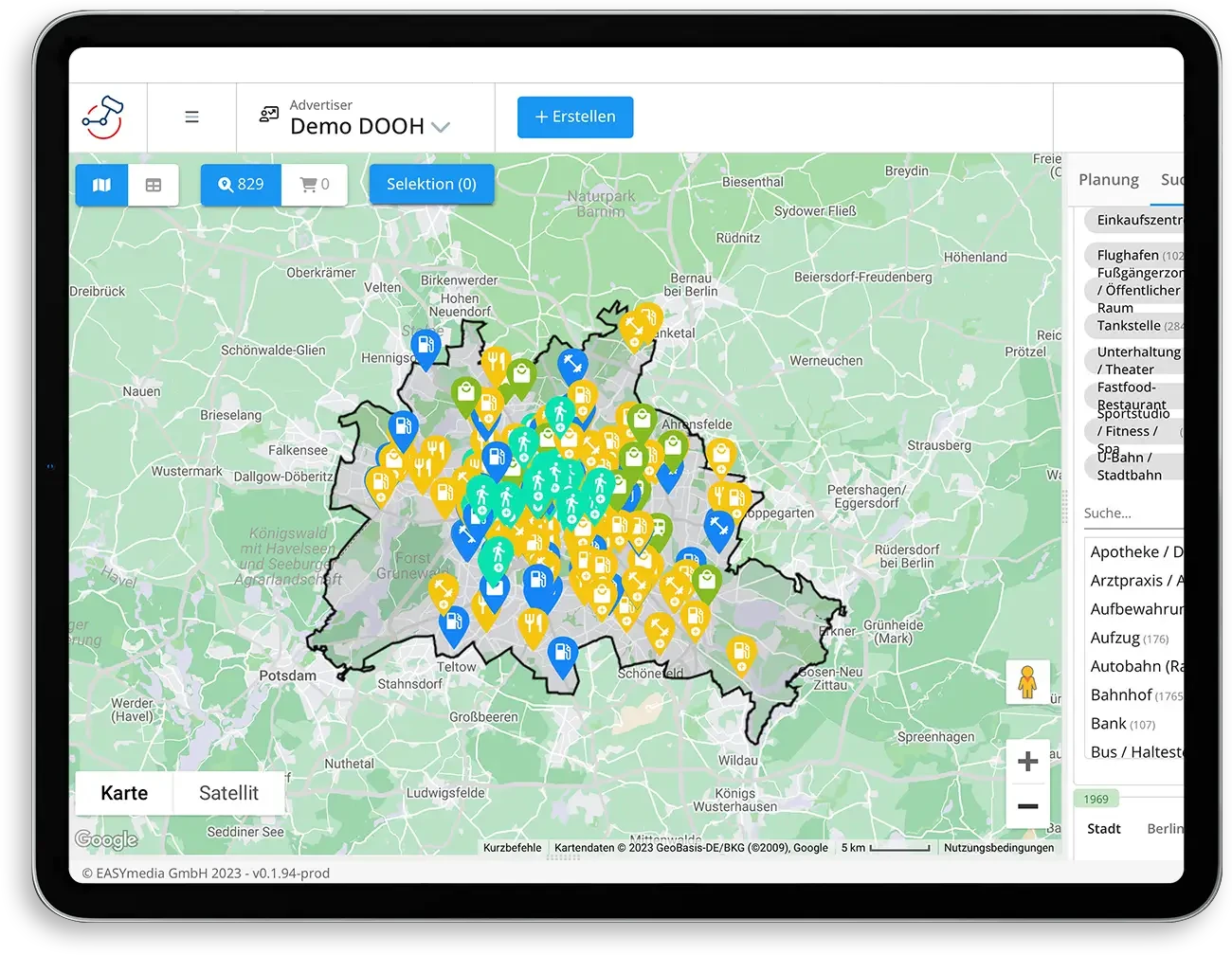The height and width of the screenshot is (955, 1232).
Task: Click the Google logo on the map
Action: (106, 839)
